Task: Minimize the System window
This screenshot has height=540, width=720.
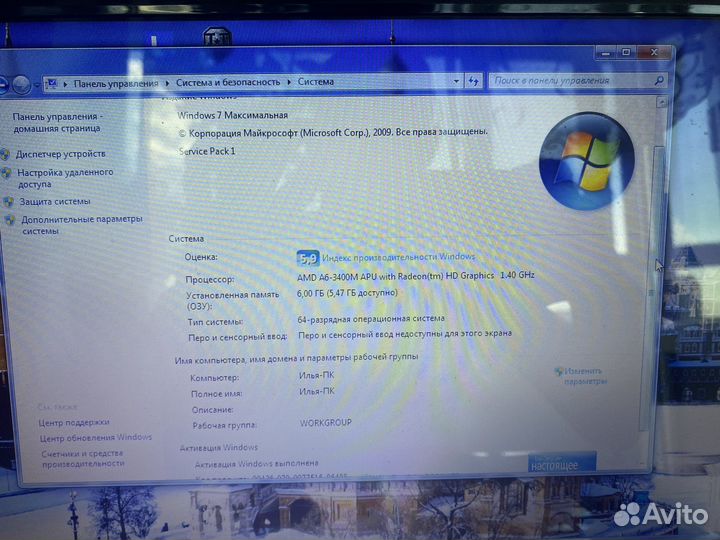Action: click(606, 53)
